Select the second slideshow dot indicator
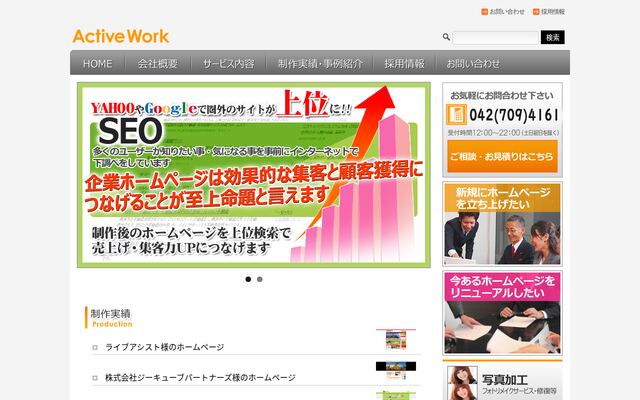 click(x=260, y=279)
